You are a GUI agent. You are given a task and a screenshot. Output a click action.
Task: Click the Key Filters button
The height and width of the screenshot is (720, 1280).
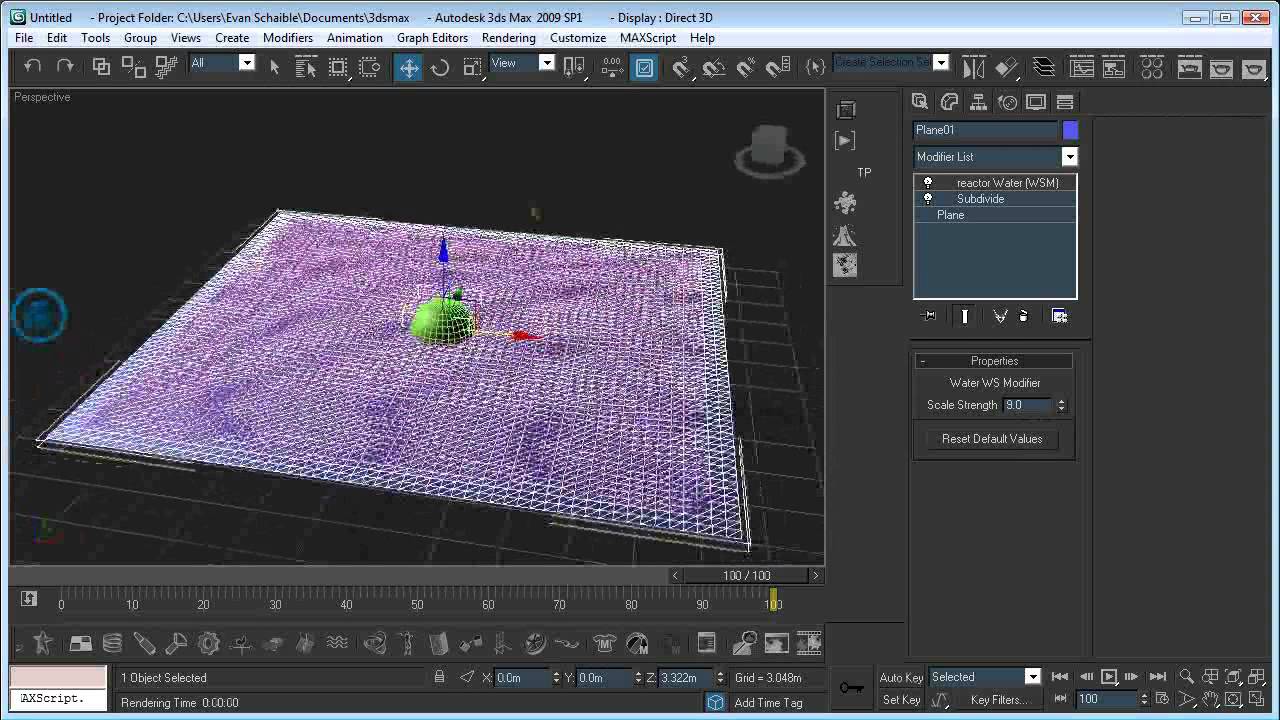pyautogui.click(x=998, y=700)
